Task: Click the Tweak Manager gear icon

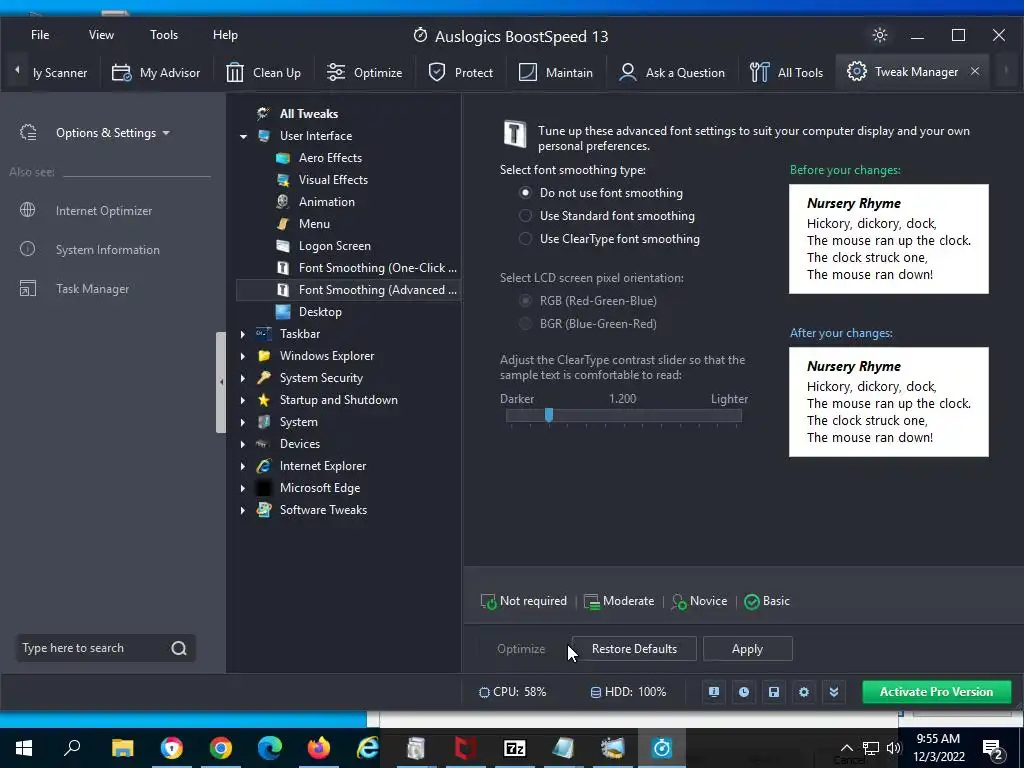Action: point(856,72)
